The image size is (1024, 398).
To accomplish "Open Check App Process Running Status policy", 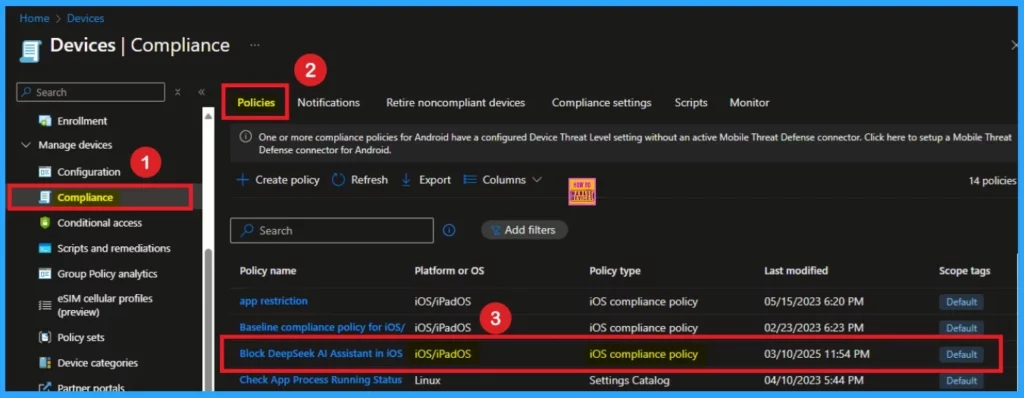I will (321, 380).
